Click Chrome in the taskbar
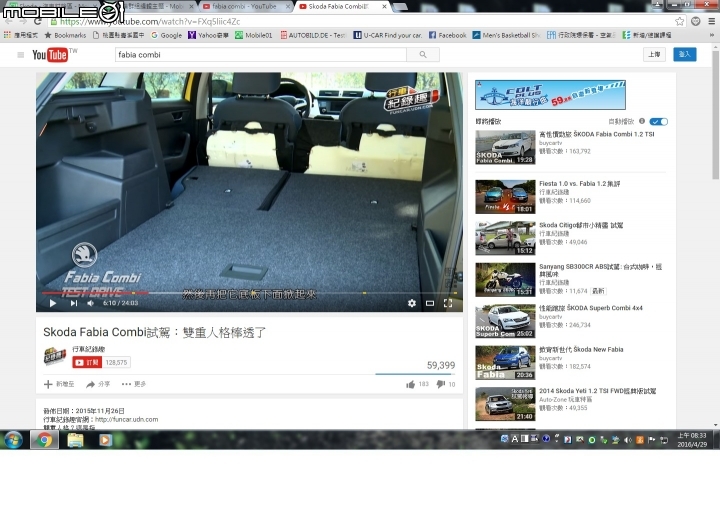The width and height of the screenshot is (720, 526). click(x=45, y=440)
